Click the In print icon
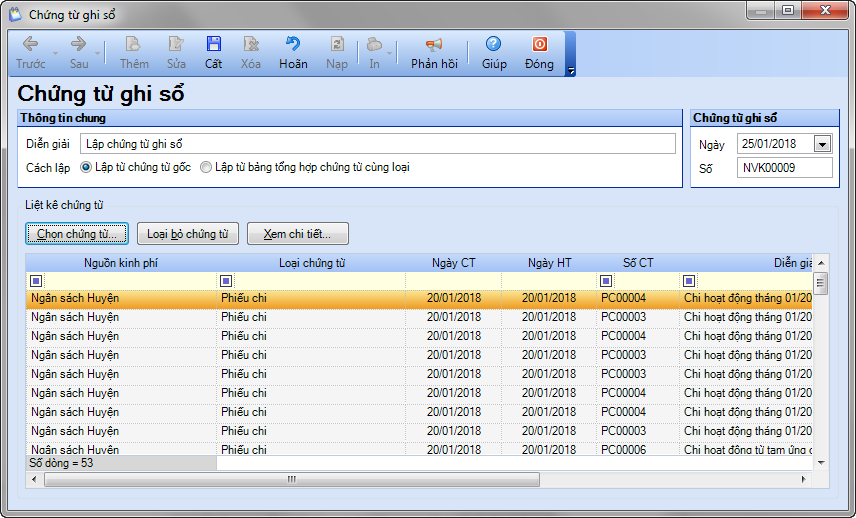Screen dimensions: 856x518 [374, 45]
